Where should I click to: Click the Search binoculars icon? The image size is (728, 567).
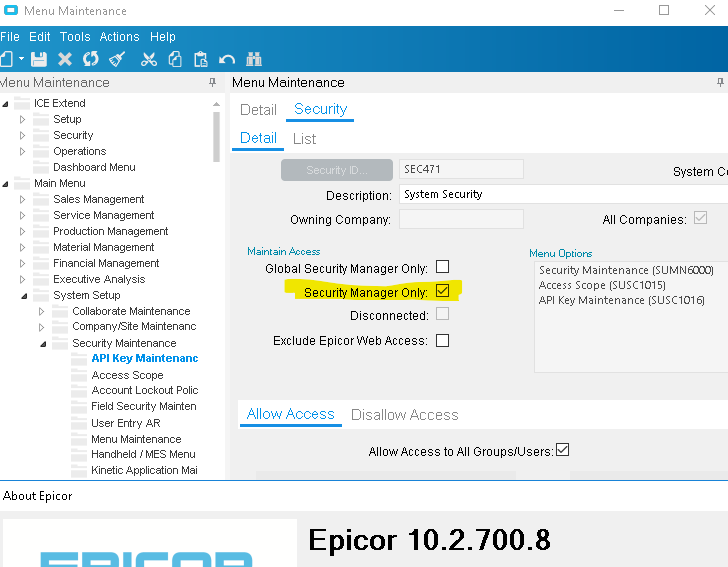pos(254,59)
